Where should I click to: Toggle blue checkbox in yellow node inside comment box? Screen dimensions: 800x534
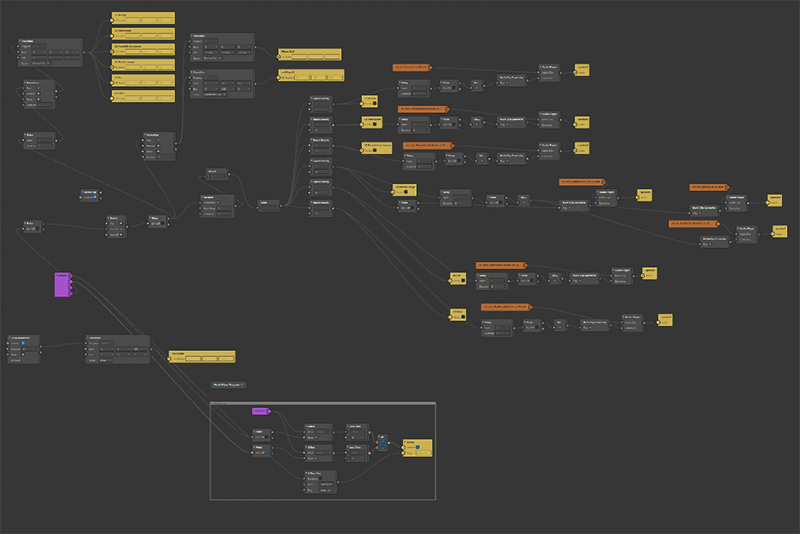(417, 447)
